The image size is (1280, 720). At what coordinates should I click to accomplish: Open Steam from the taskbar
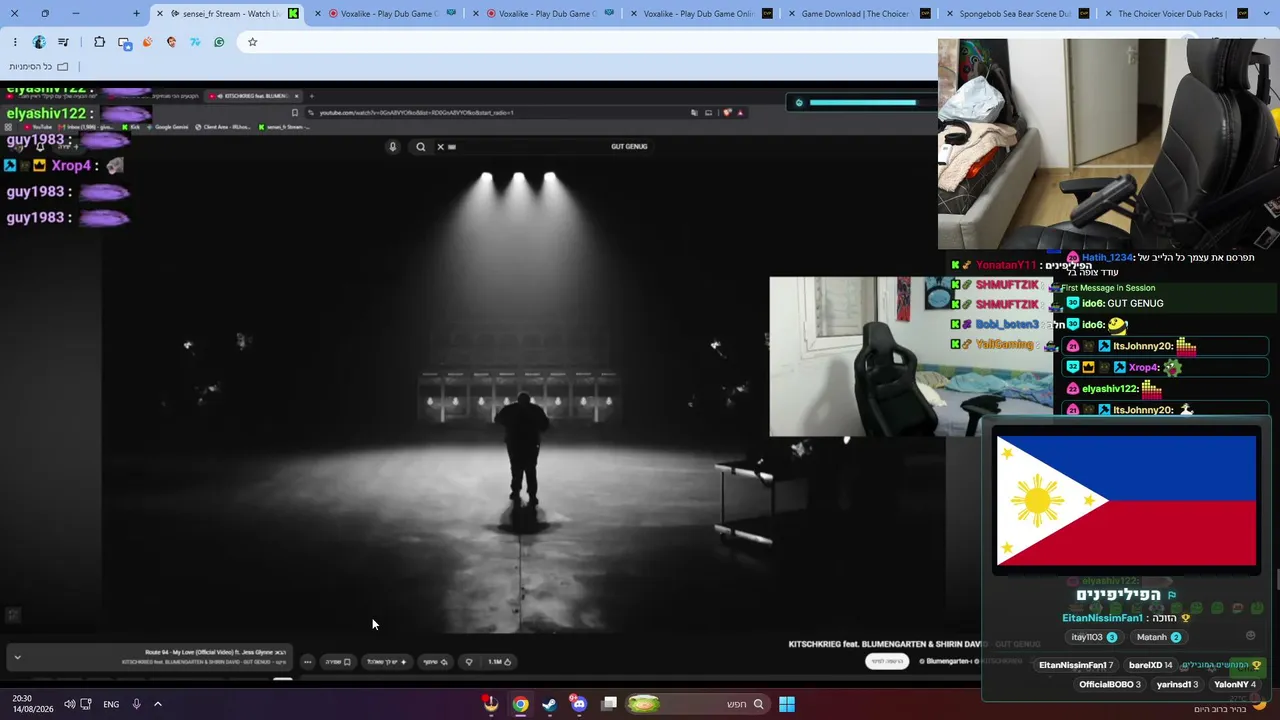tap(549, 704)
